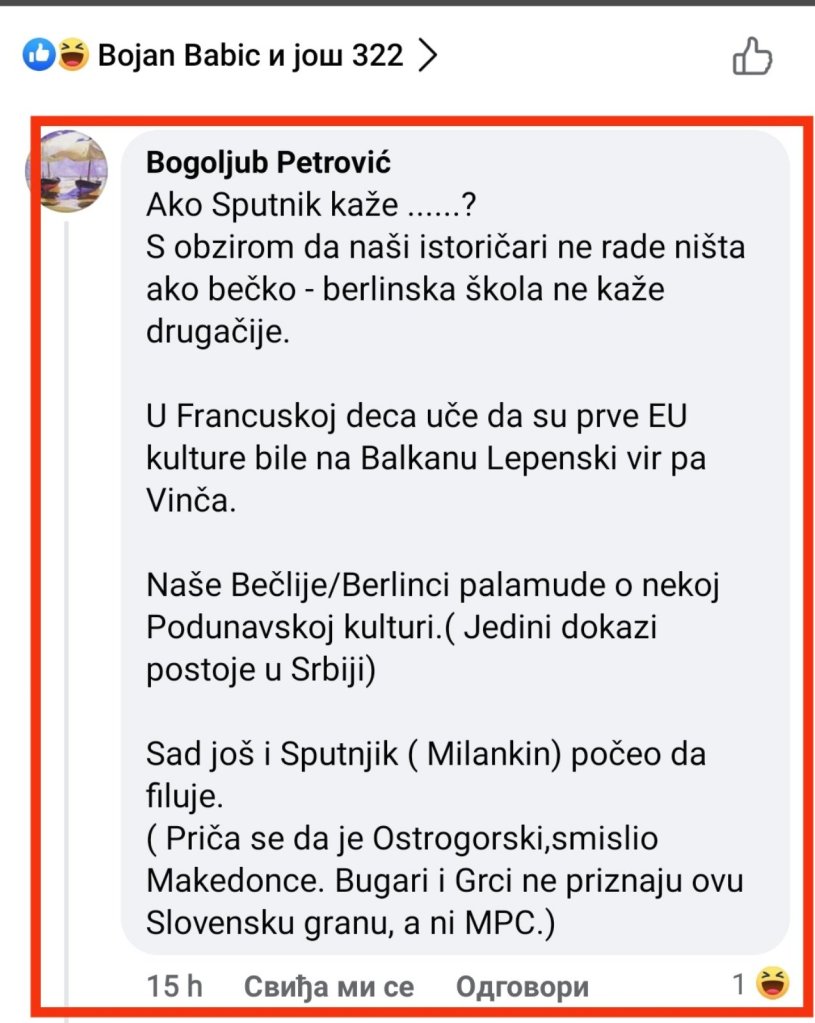Click the Haha emoji on the comment's reactions
This screenshot has height=1023, width=815.
coord(771,986)
